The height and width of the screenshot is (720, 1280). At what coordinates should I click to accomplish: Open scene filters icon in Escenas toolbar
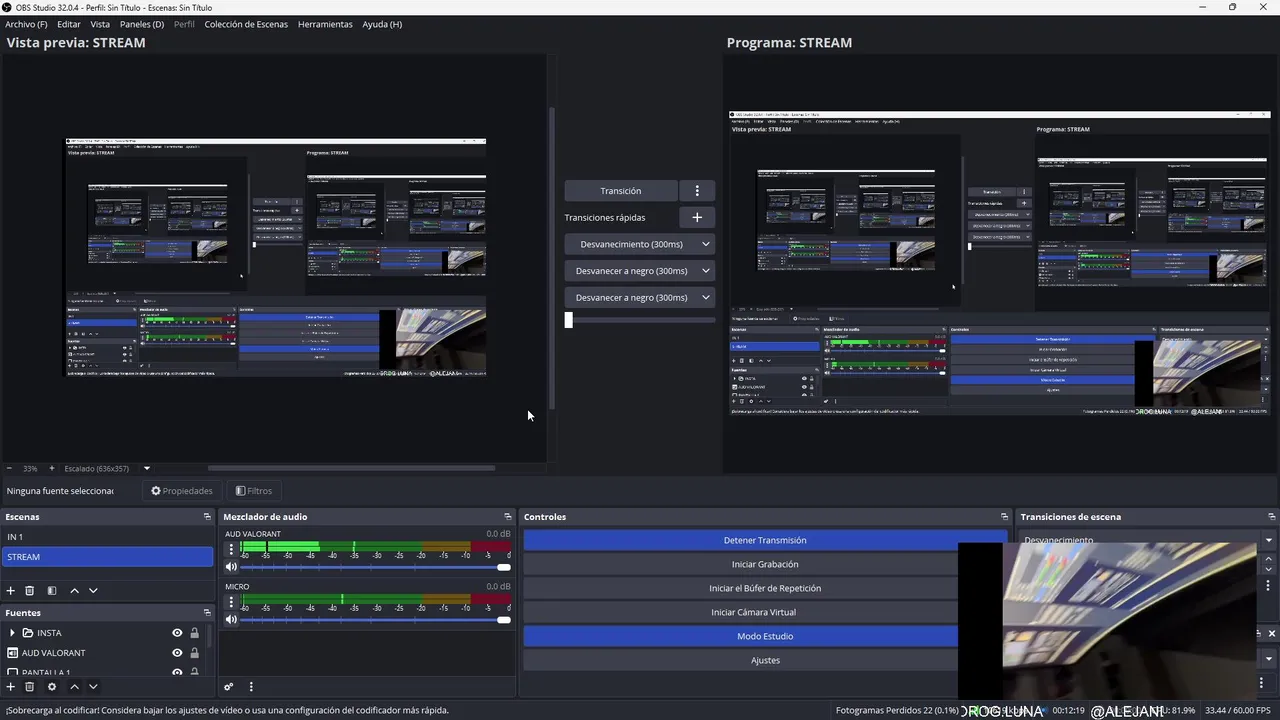[52, 591]
